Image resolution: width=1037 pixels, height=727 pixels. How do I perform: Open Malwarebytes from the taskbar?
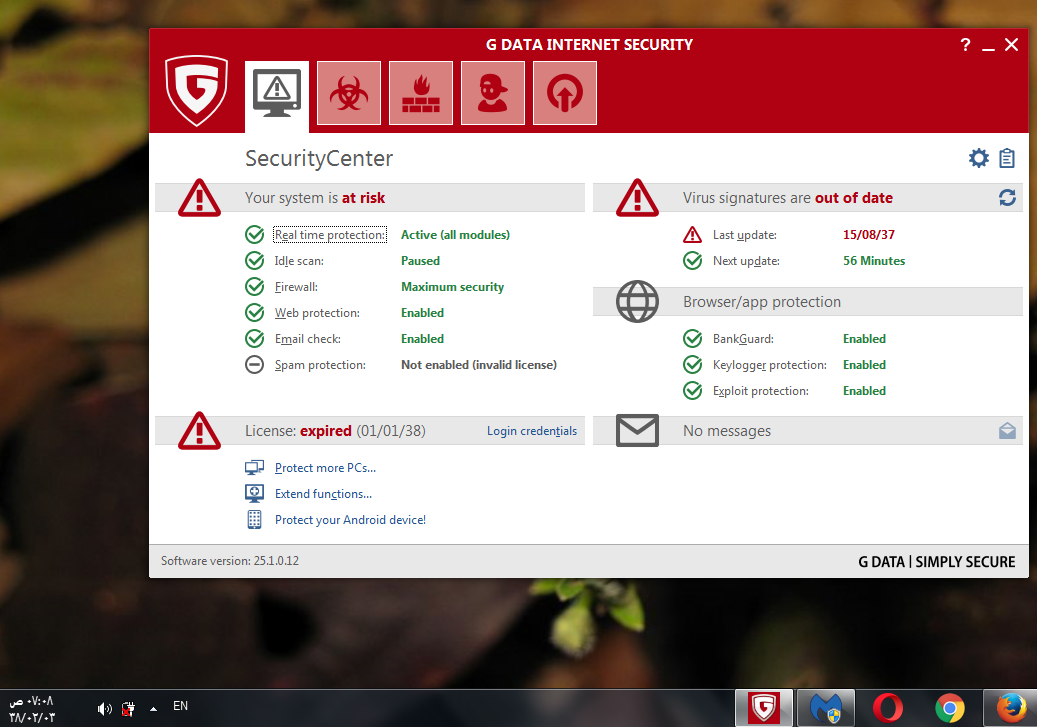click(x=826, y=708)
